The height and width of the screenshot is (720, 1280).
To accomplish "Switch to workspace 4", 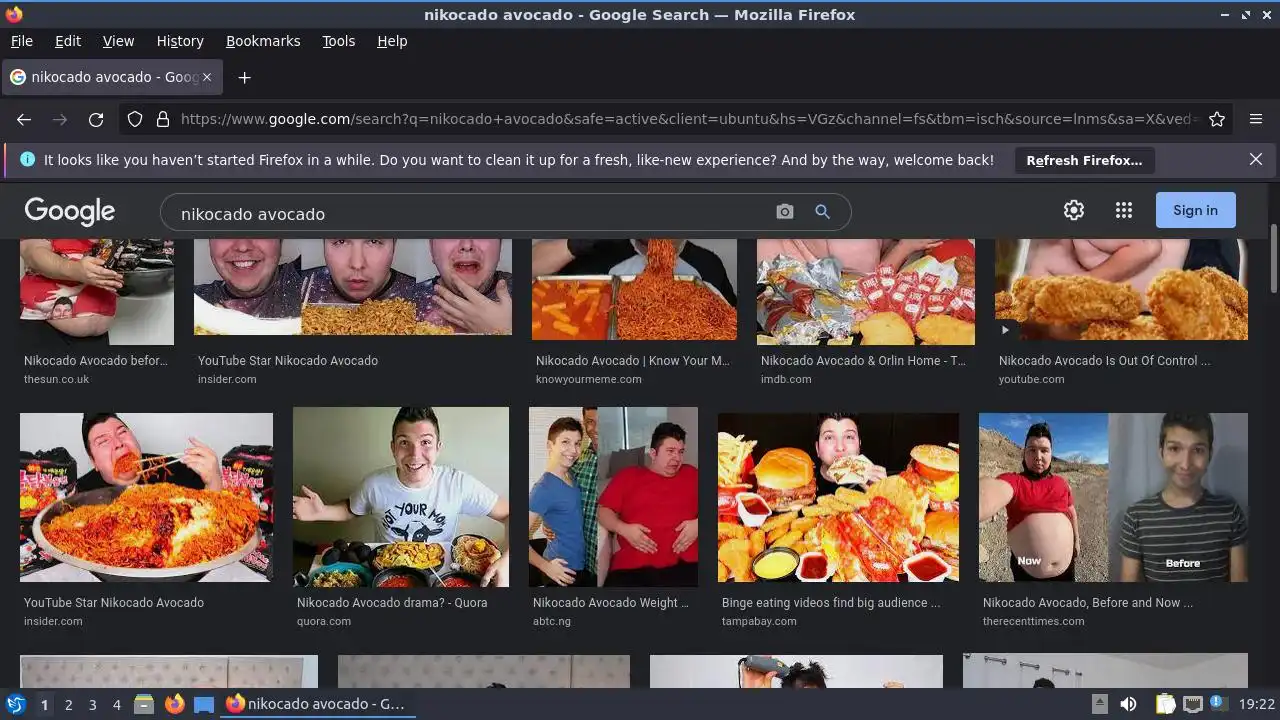I will (116, 704).
